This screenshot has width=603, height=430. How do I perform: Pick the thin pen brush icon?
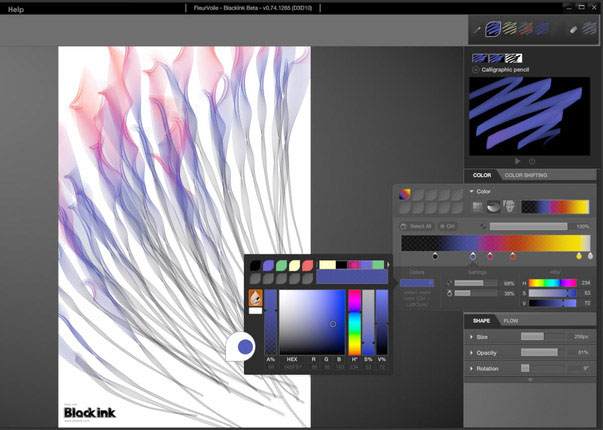coord(475,30)
